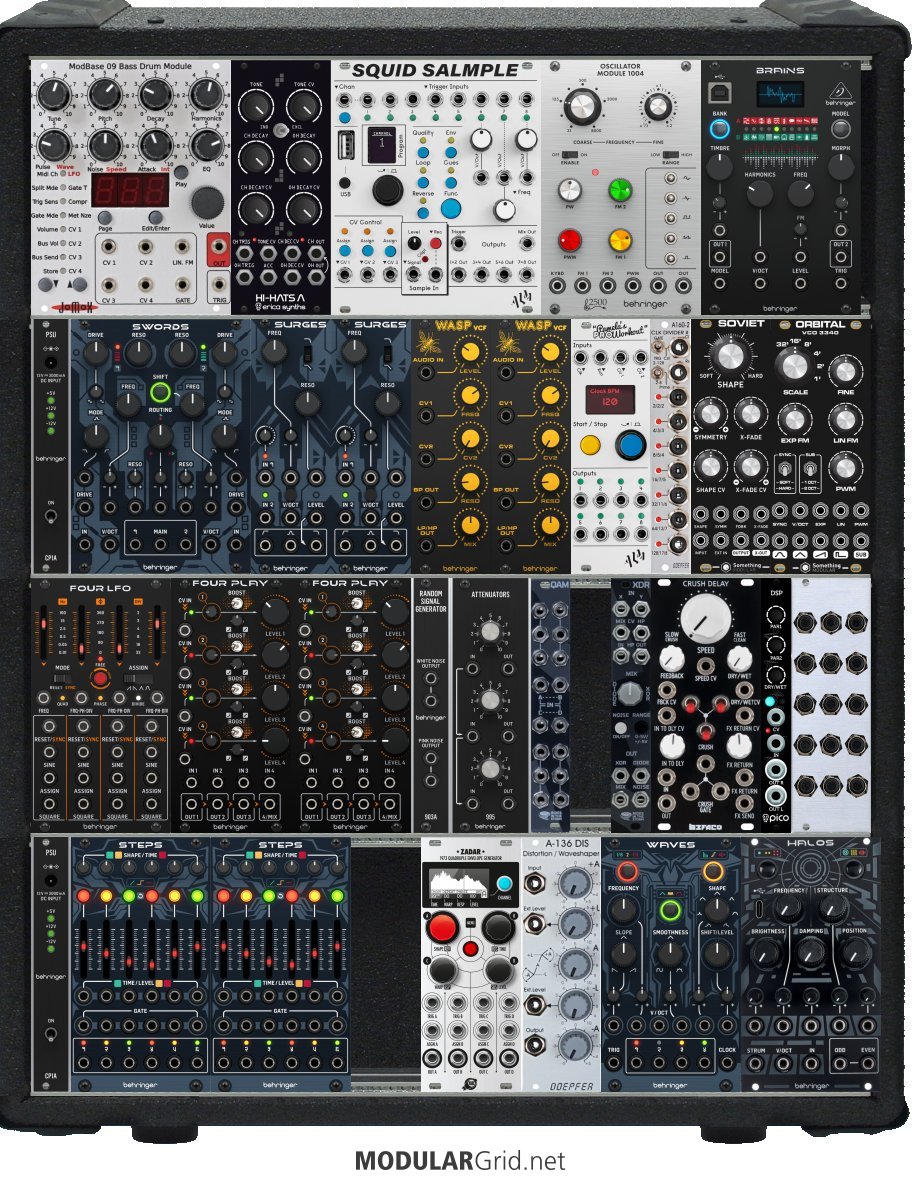Click the PWM knob on Orbital VCO
This screenshot has width=922, height=1182.
[x=845, y=467]
